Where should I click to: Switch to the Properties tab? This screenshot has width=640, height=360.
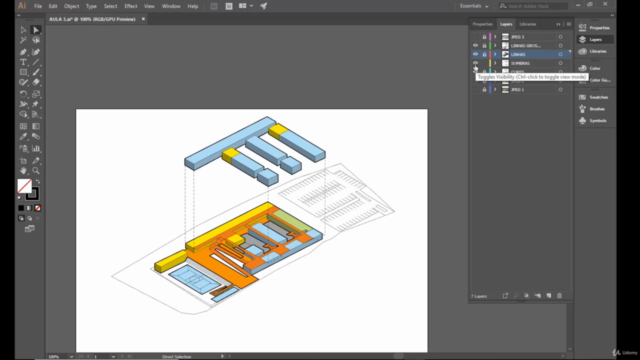click(x=482, y=24)
